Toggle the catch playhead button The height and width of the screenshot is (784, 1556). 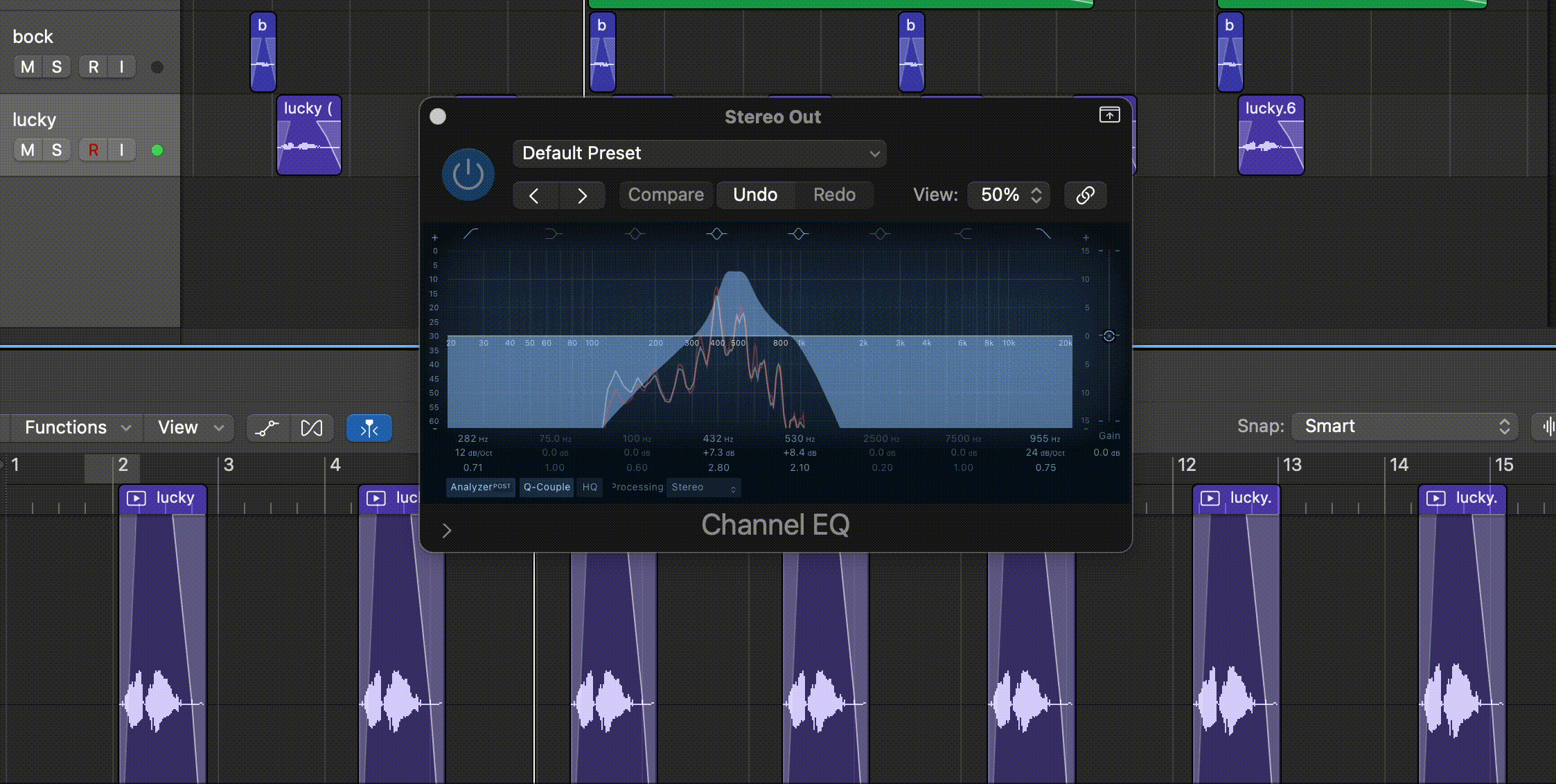369,428
